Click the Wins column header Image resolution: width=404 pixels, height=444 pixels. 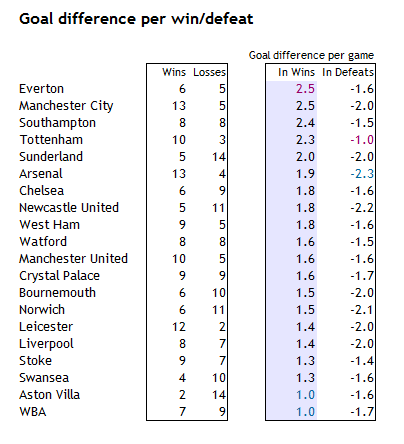pyautogui.click(x=174, y=72)
